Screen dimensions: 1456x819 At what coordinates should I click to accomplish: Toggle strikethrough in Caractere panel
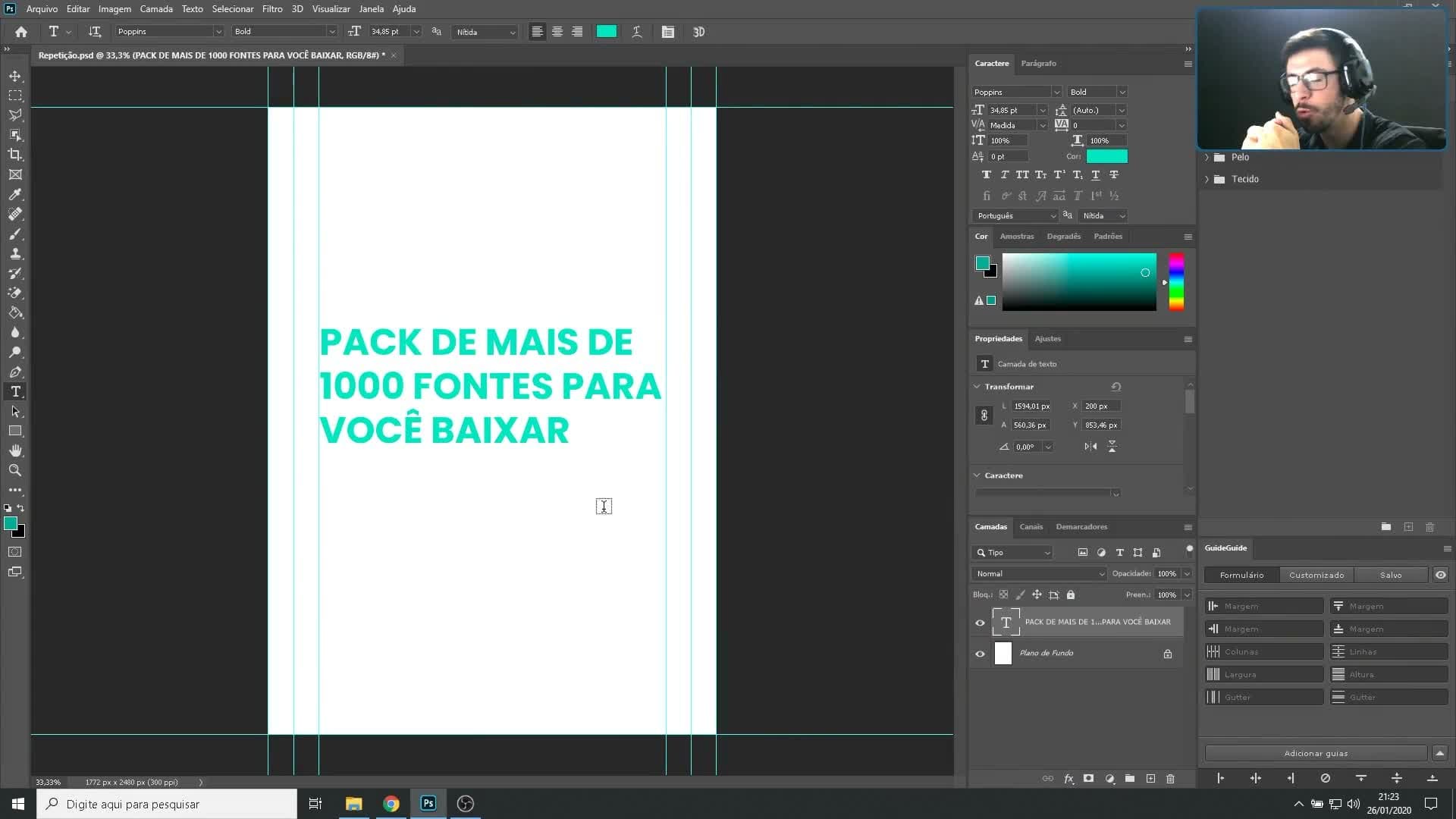(x=1114, y=175)
